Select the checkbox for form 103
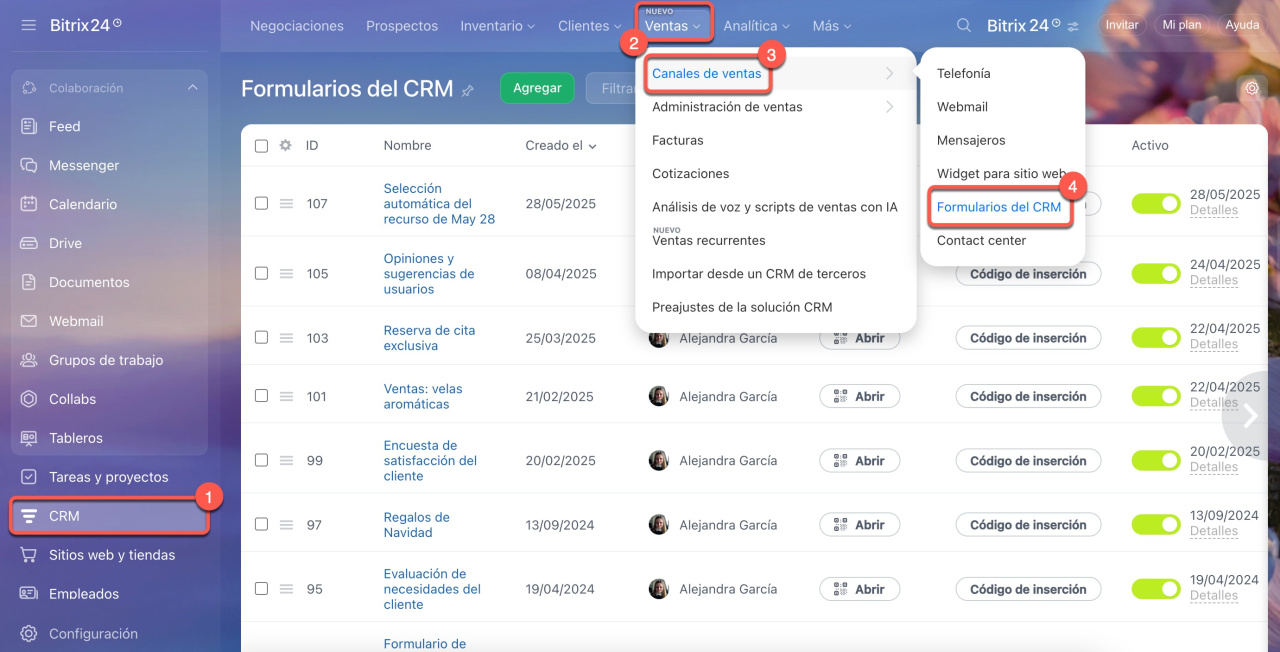The height and width of the screenshot is (652, 1280). [261, 338]
